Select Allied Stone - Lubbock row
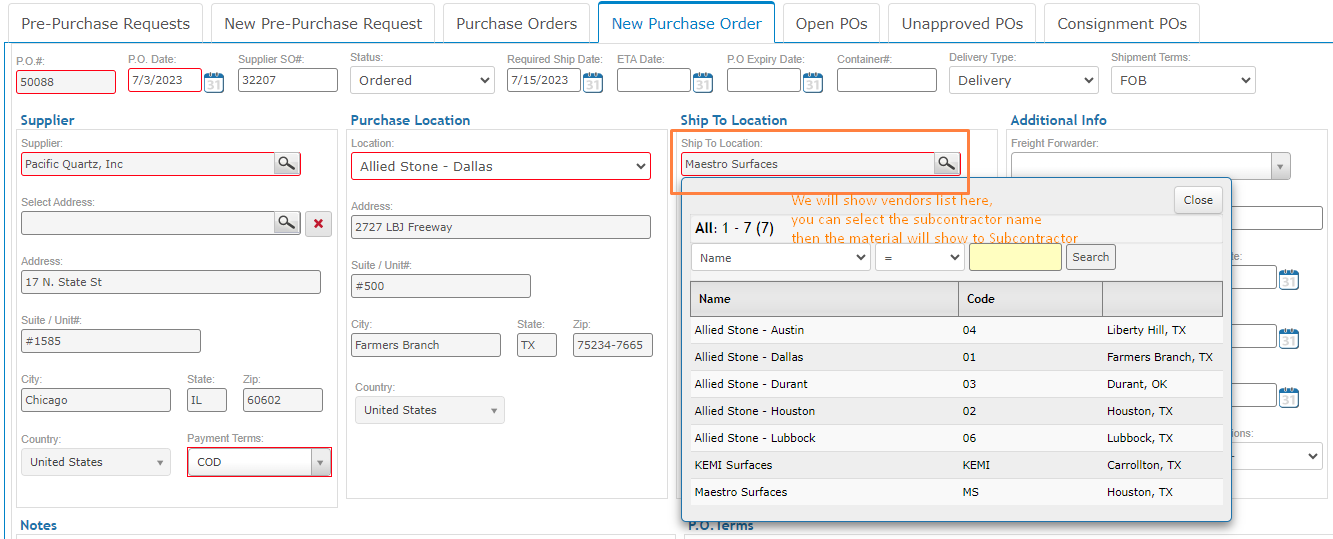Viewport: 1333px width, 539px height. [956, 438]
